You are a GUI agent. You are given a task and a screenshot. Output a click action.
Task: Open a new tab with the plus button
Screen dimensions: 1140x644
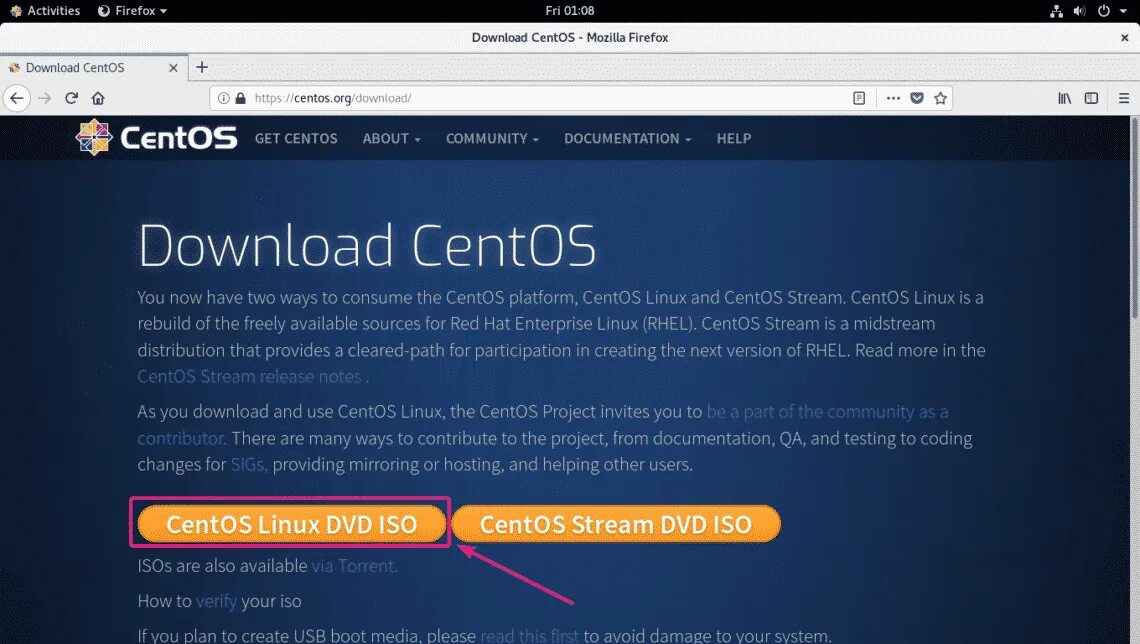point(202,67)
